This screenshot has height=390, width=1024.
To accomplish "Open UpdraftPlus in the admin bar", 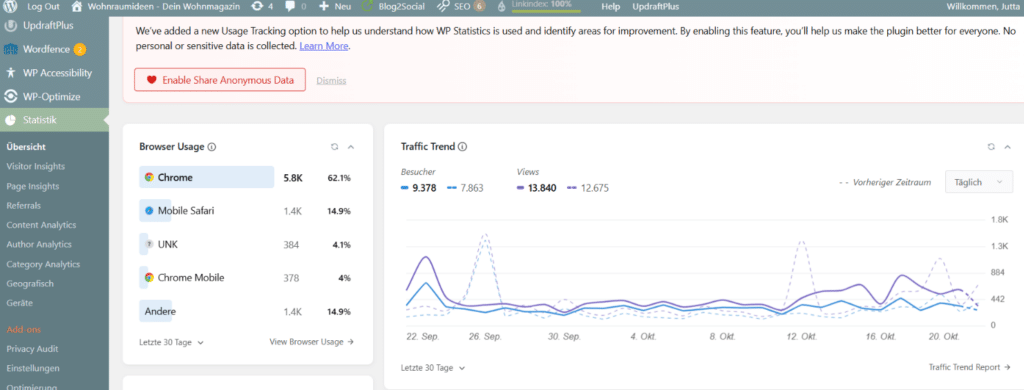I will [x=656, y=7].
